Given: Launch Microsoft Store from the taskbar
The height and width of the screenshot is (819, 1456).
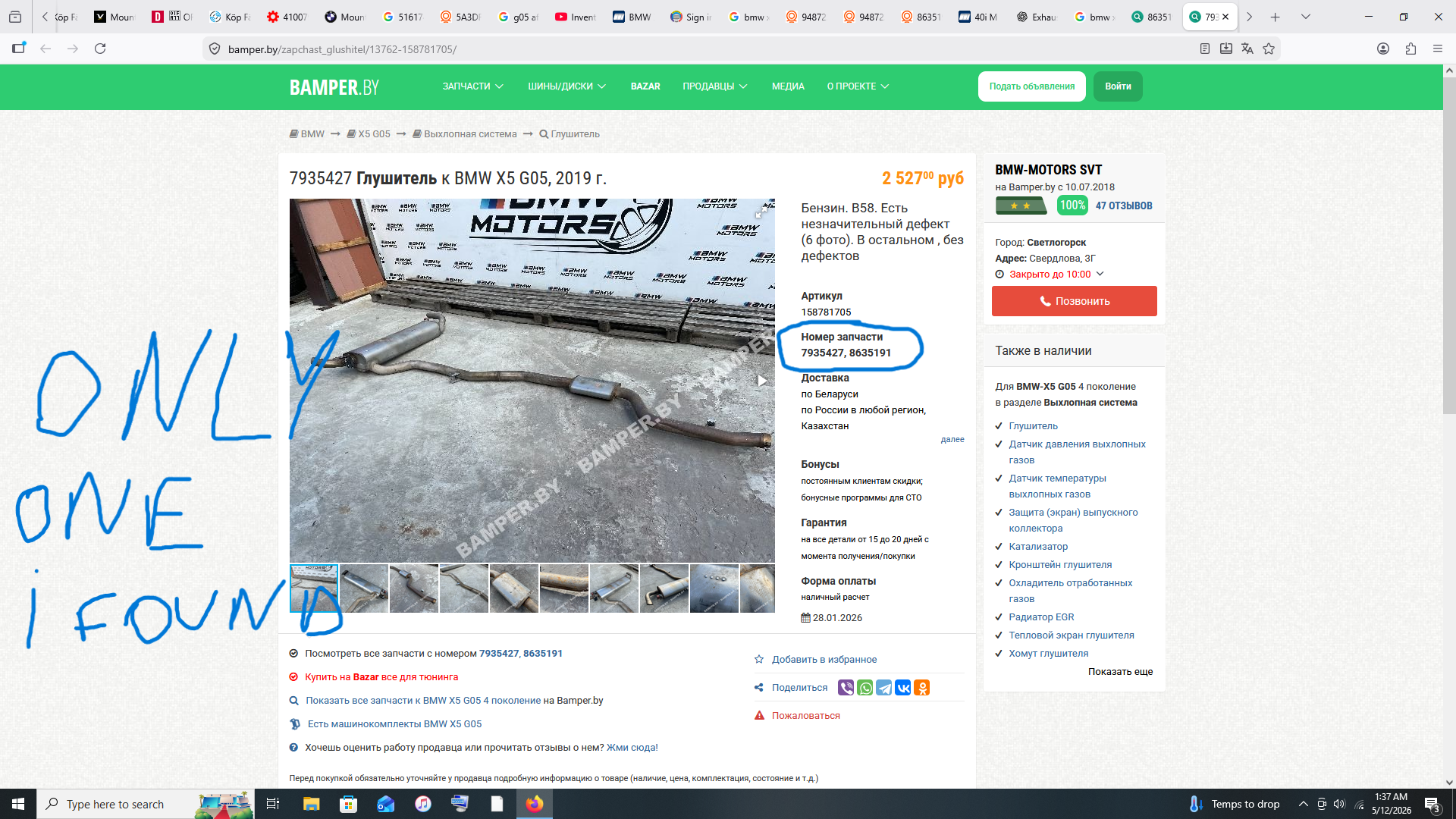Looking at the screenshot, I should pos(348,804).
